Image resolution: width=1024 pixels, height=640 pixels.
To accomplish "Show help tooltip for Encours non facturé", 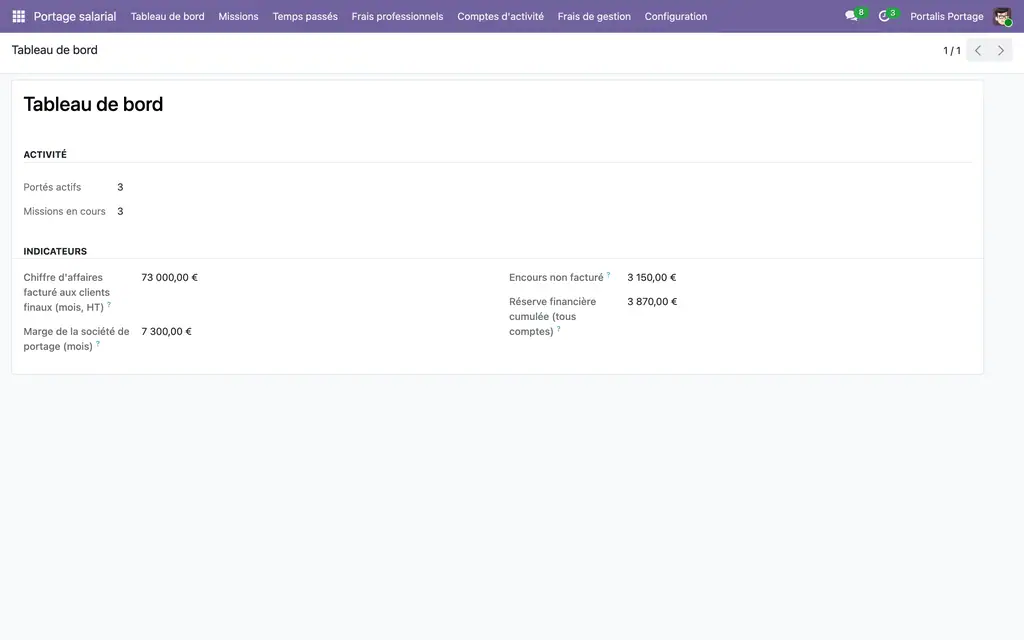I will click(x=609, y=275).
